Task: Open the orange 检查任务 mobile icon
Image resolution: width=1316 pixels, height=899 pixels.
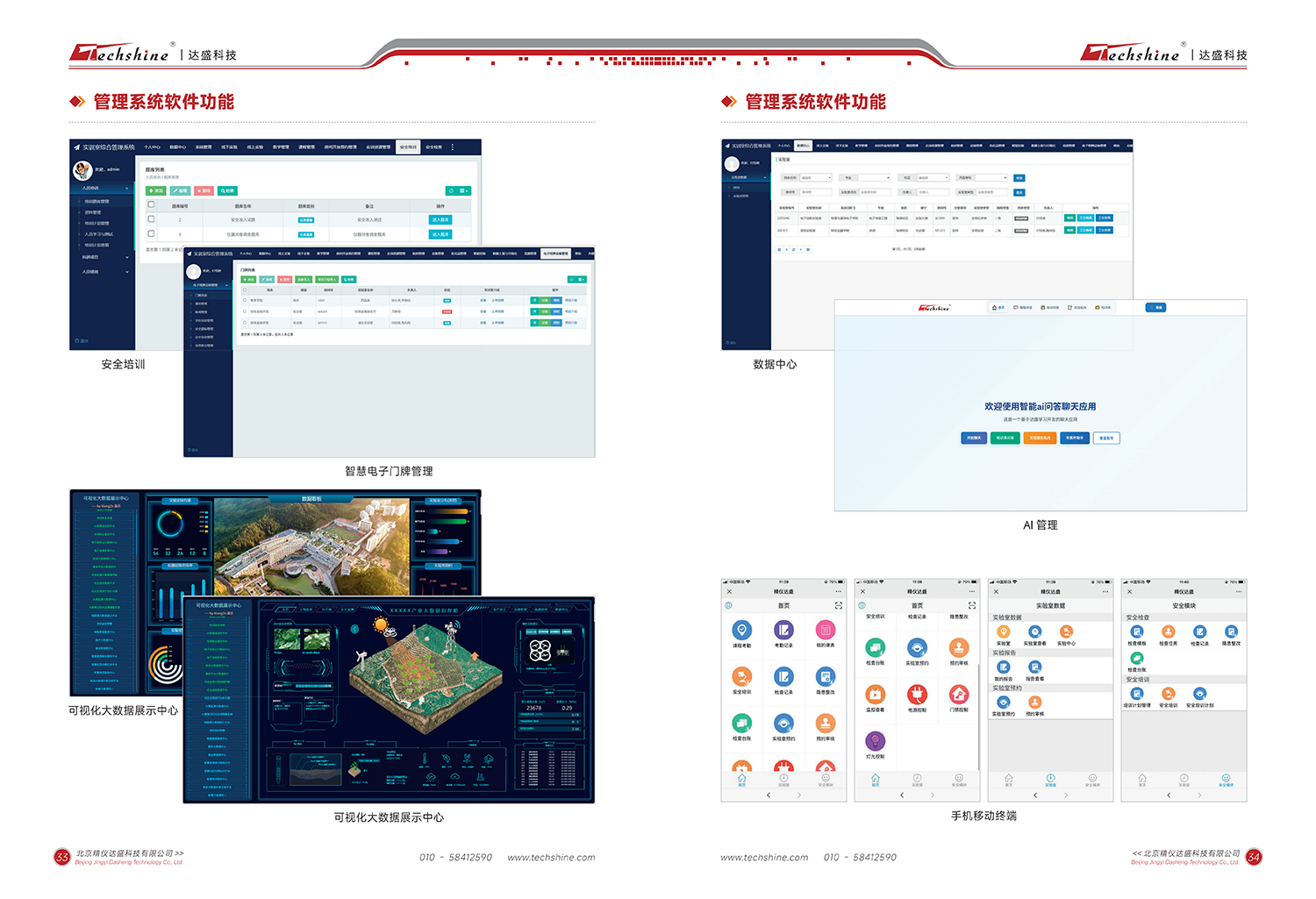Action: (x=1169, y=632)
